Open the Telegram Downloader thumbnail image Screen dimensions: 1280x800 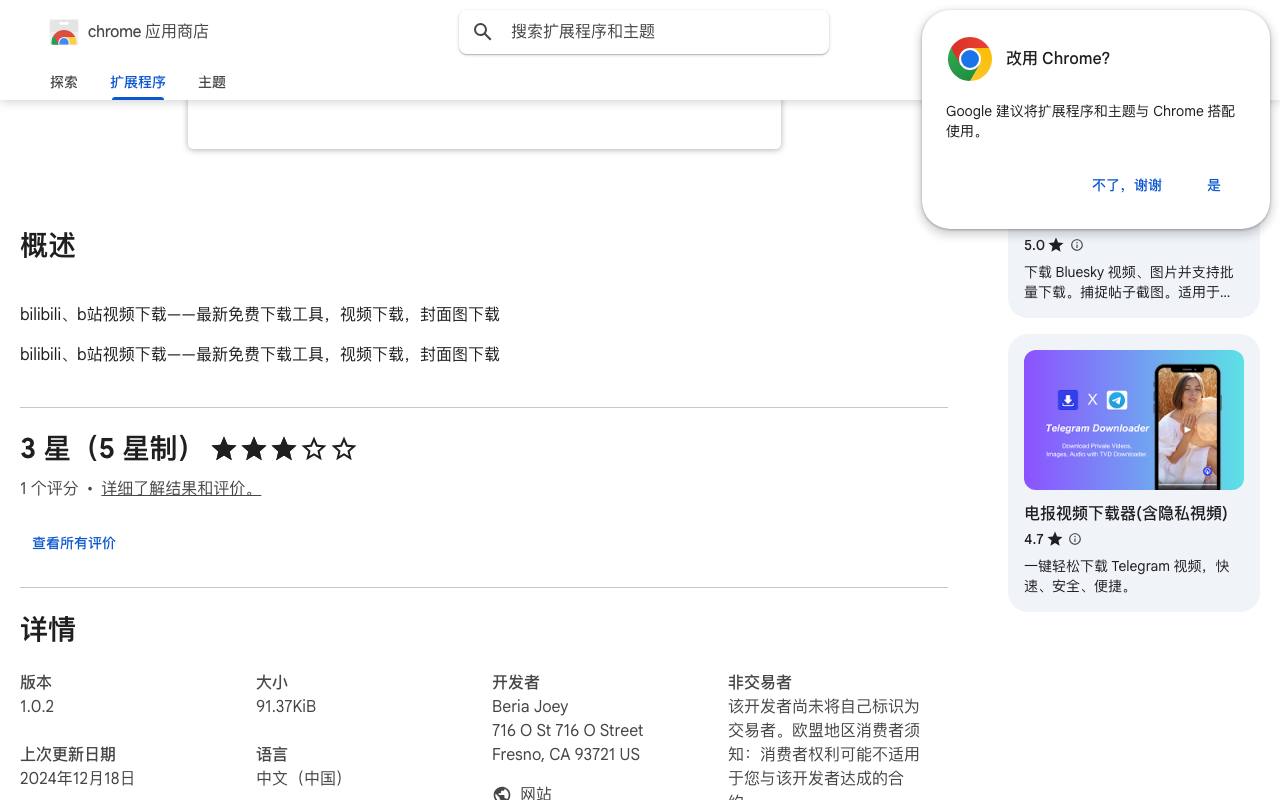(1134, 420)
